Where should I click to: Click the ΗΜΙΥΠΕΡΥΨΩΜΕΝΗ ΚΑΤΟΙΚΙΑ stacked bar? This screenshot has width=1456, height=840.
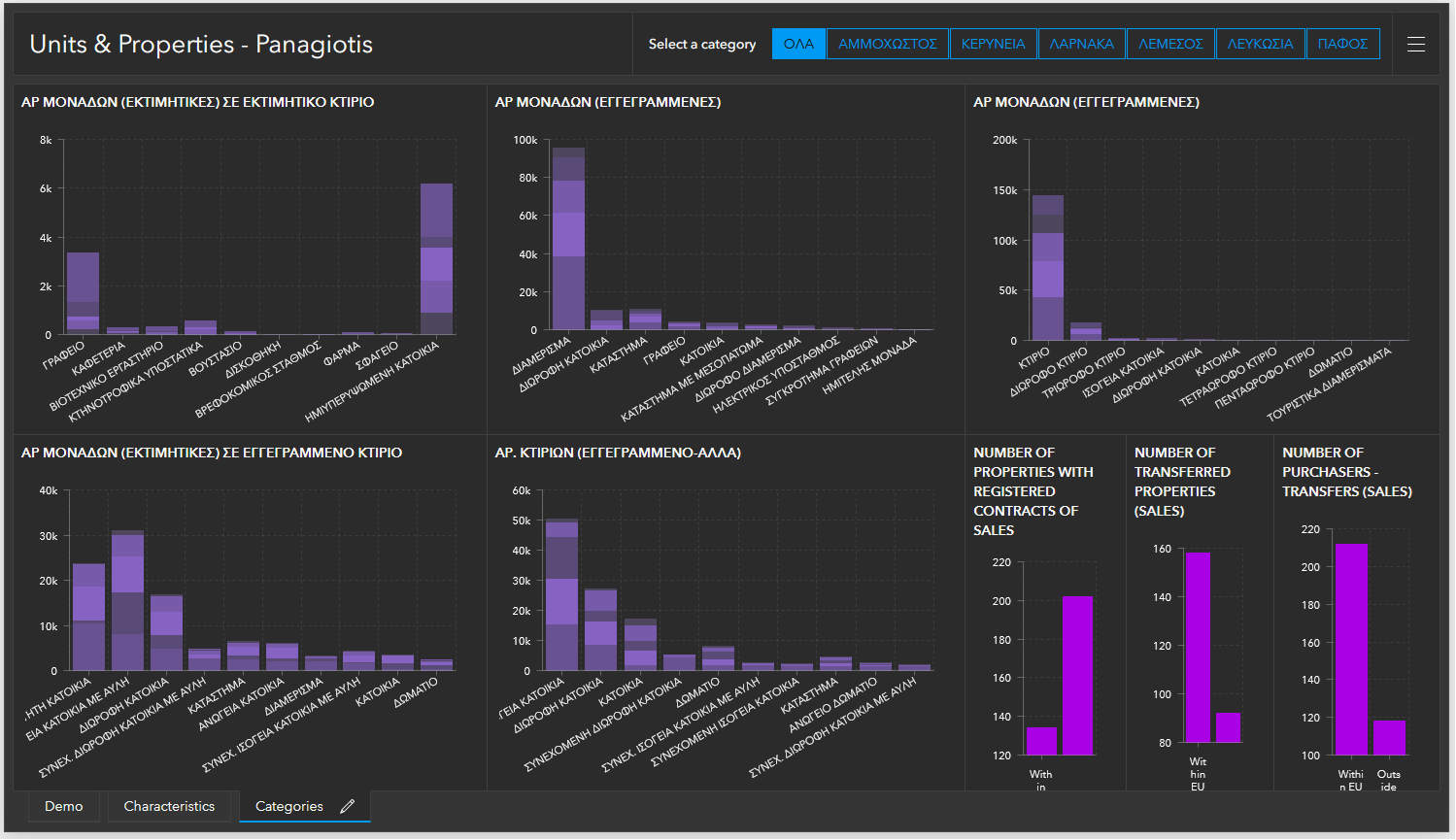pos(437,257)
